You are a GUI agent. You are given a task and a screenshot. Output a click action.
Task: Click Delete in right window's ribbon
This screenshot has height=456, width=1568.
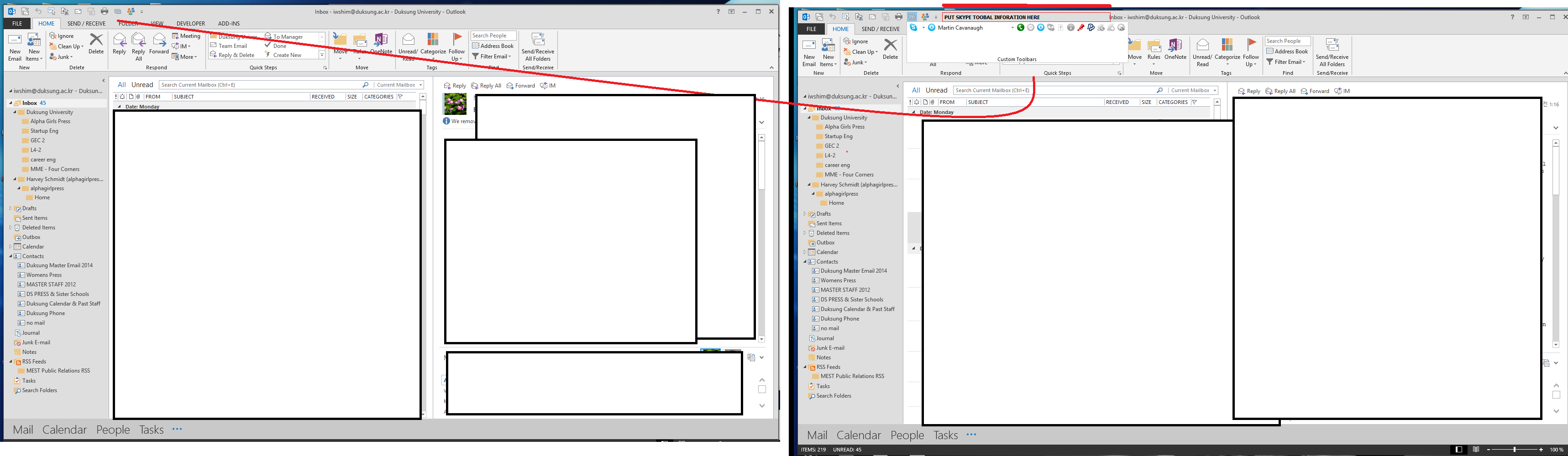click(891, 49)
